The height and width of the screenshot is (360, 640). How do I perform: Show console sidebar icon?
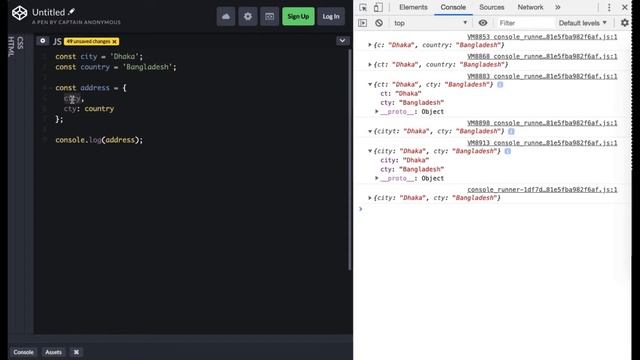pos(362,23)
